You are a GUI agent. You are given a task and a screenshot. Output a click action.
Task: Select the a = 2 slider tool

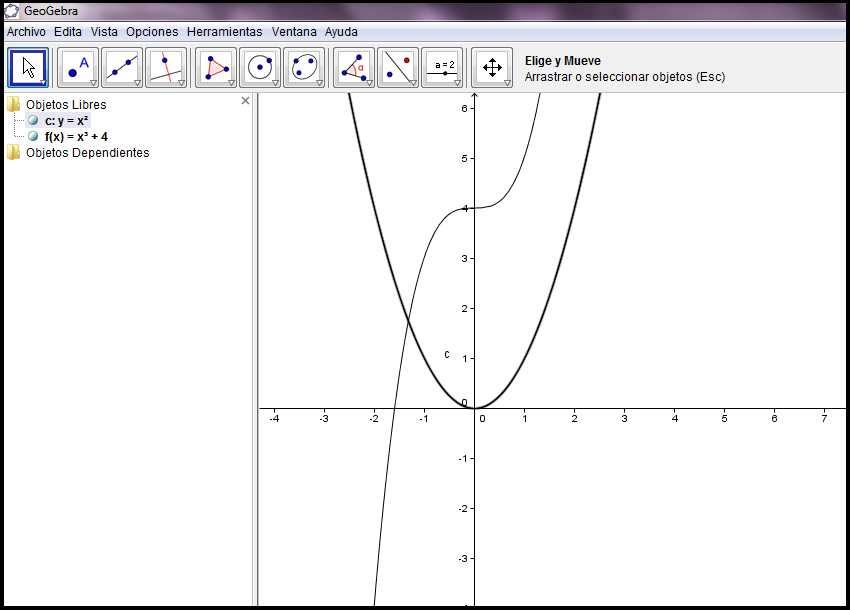(443, 66)
